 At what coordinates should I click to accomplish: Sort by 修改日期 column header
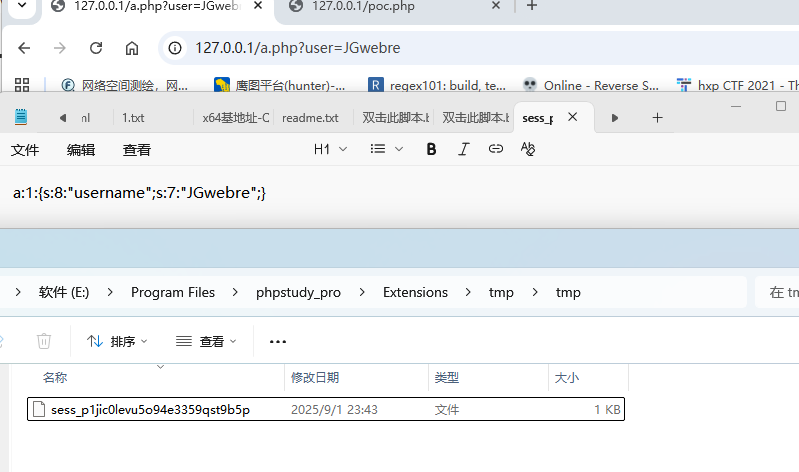[315, 378]
